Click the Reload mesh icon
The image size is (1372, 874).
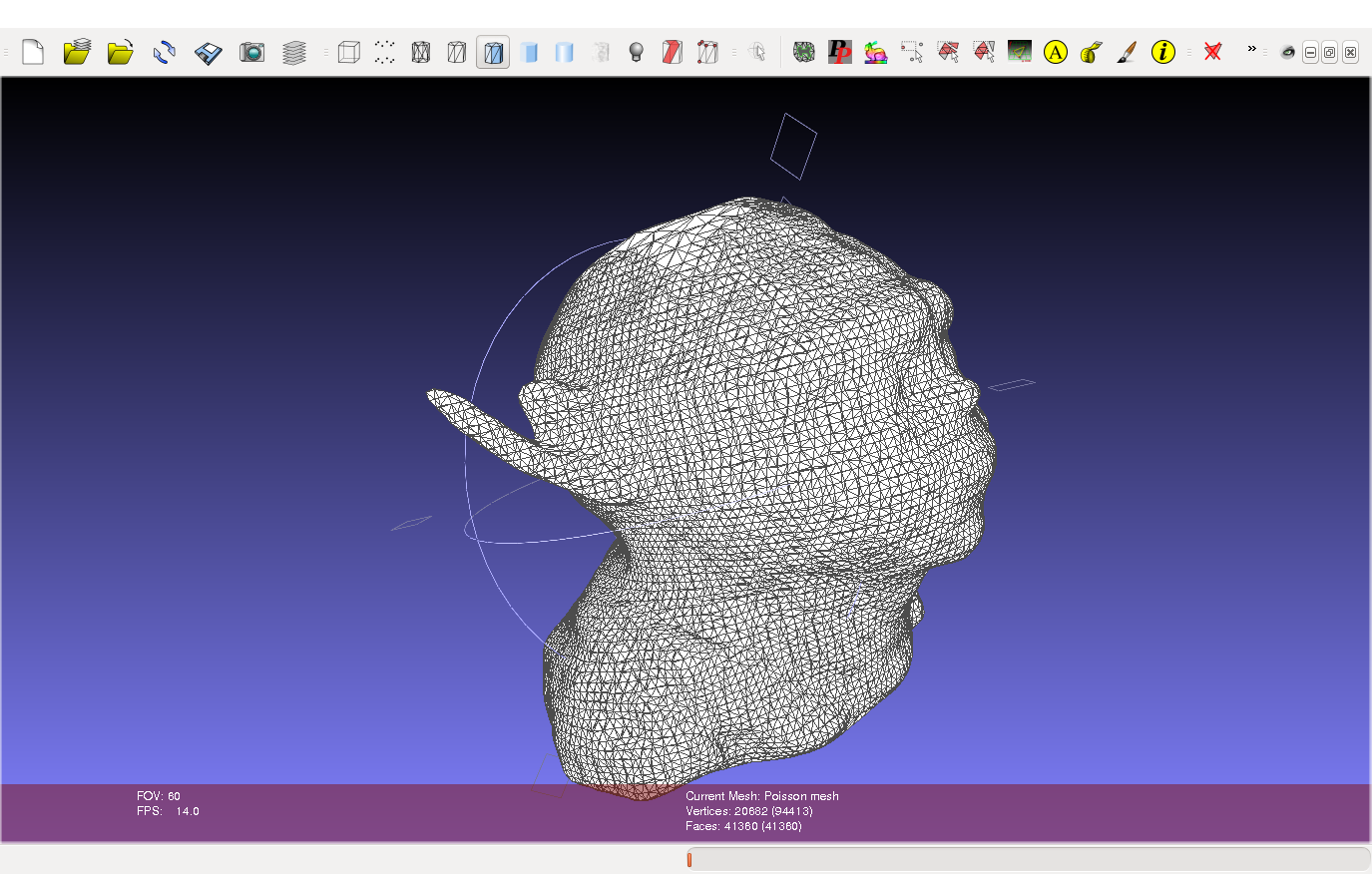click(x=165, y=52)
